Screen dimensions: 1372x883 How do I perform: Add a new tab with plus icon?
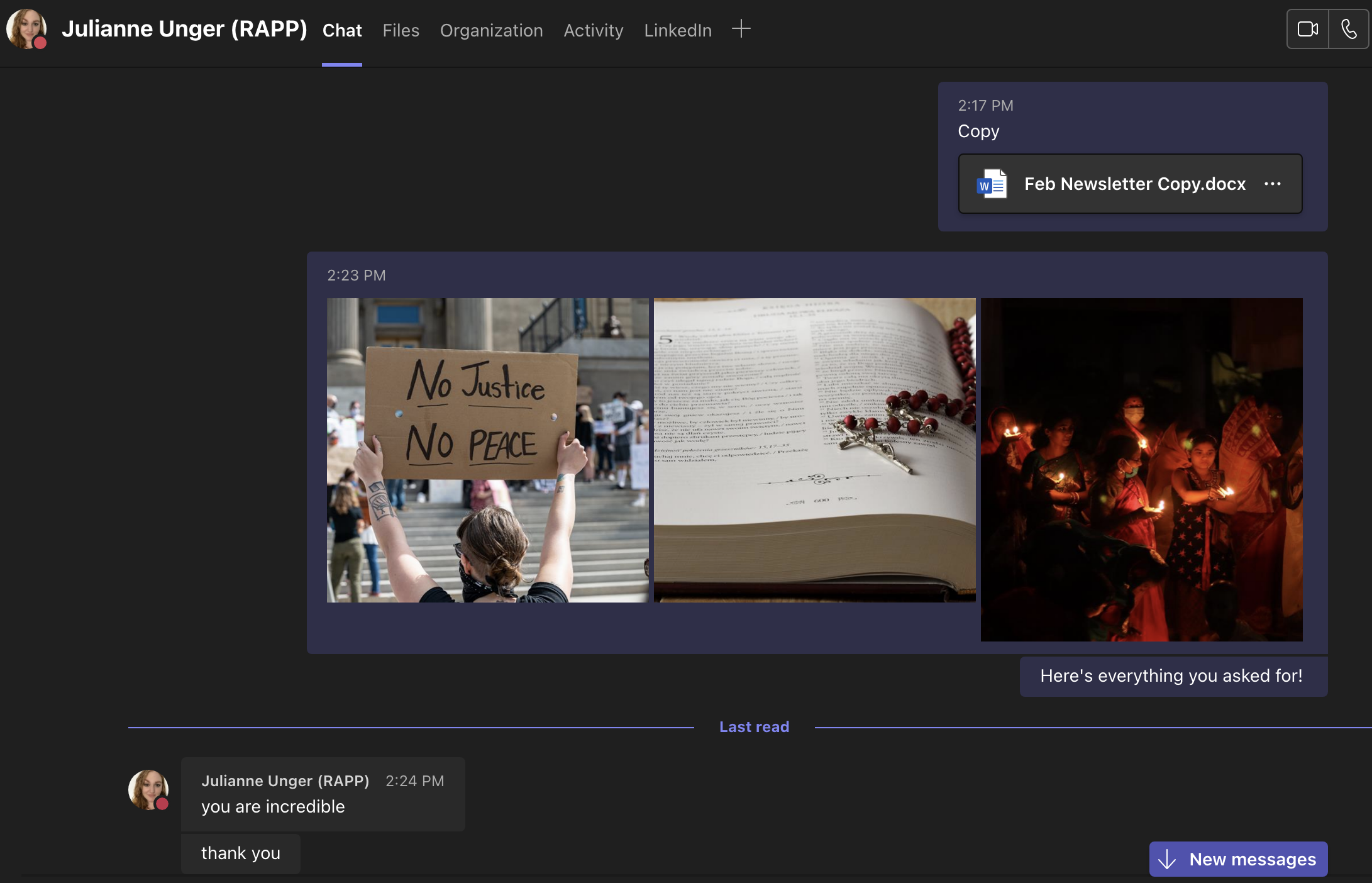coord(741,29)
